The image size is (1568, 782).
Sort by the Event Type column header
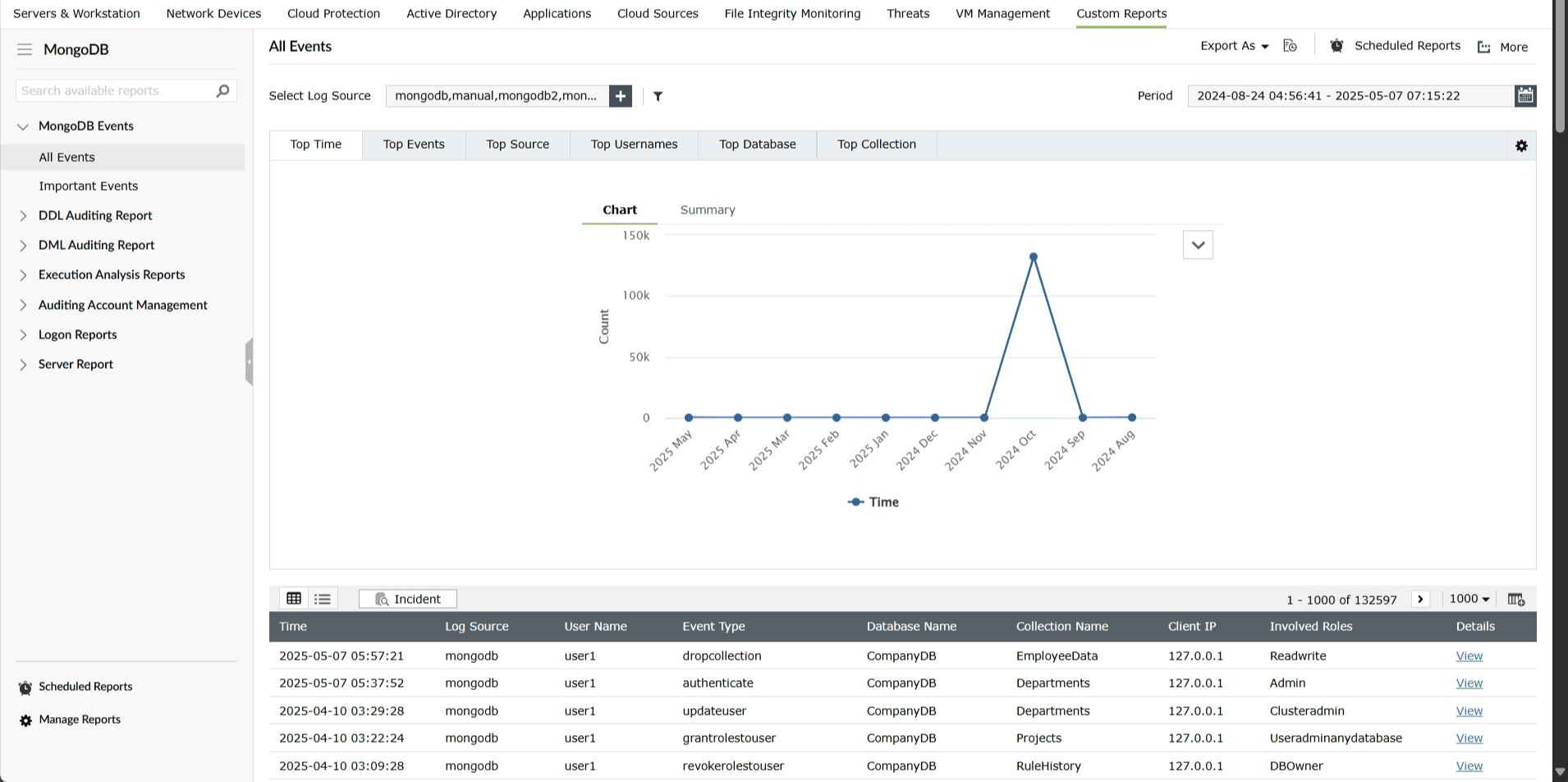click(713, 626)
